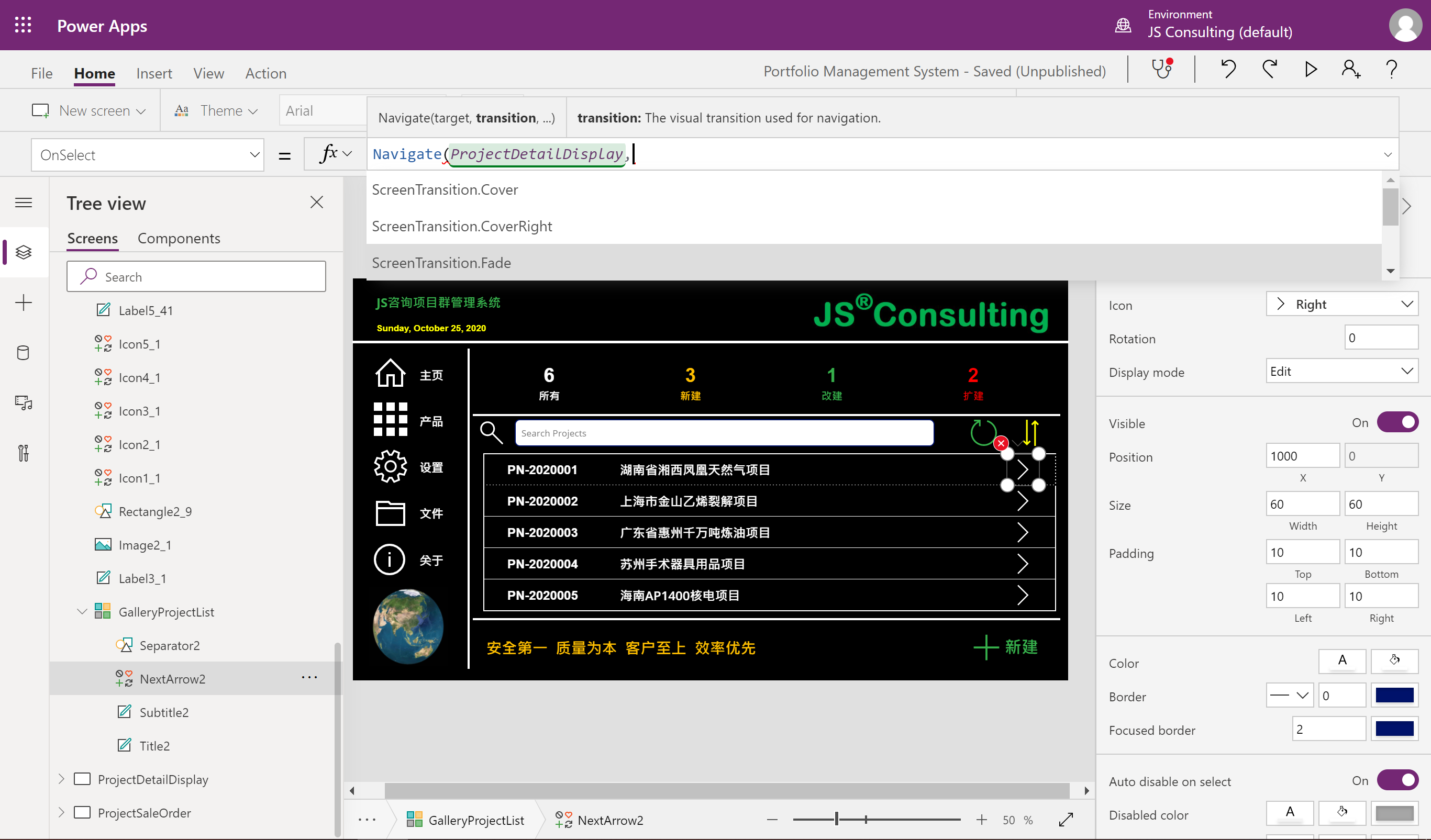Preview the app with the play icon
1431x840 pixels.
(1311, 69)
